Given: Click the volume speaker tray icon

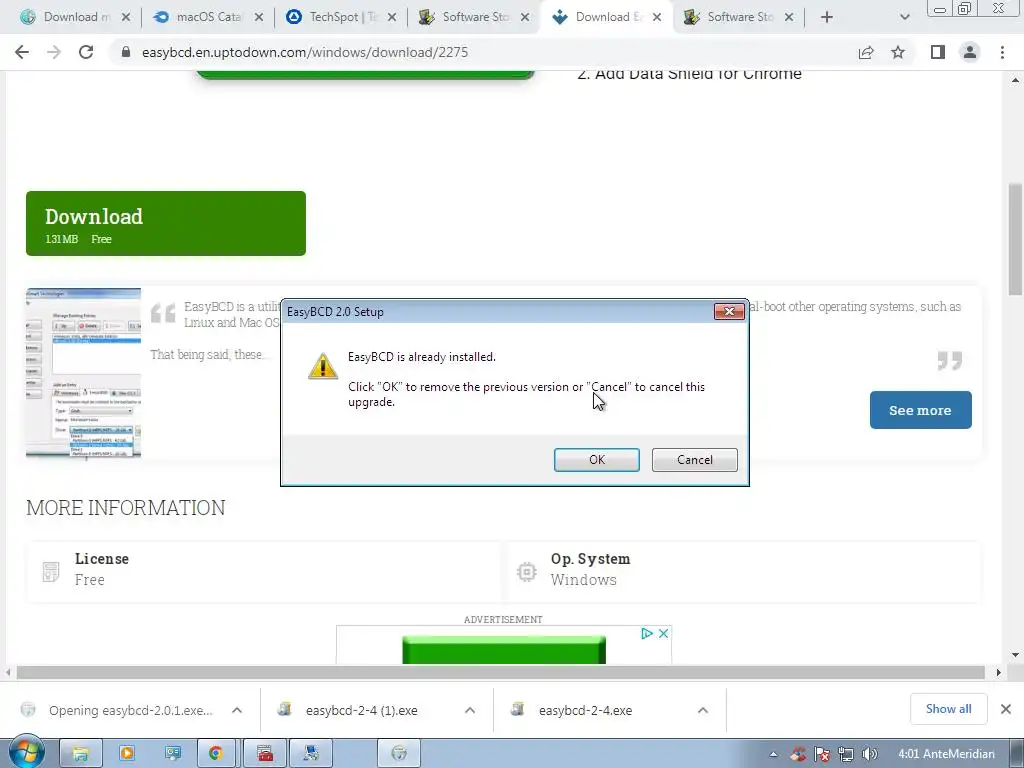Looking at the screenshot, I should 869,754.
